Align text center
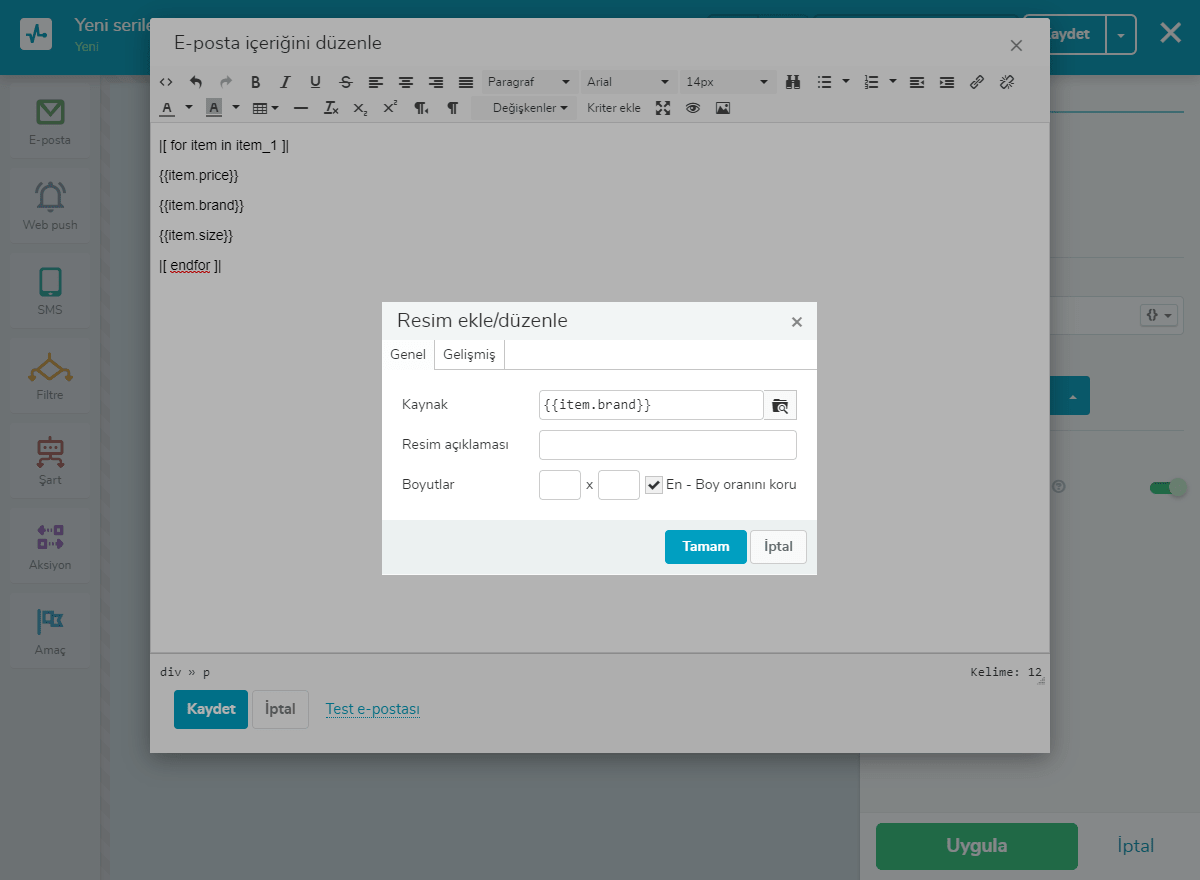This screenshot has width=1200, height=880. [x=405, y=82]
